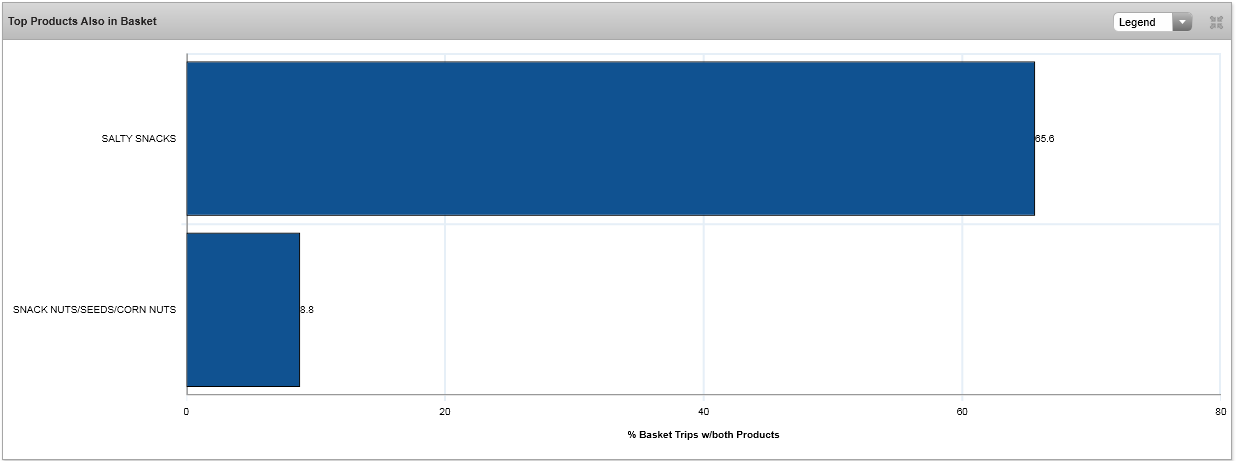
Task: Click the restore panel size icon
Action: coord(1217,22)
